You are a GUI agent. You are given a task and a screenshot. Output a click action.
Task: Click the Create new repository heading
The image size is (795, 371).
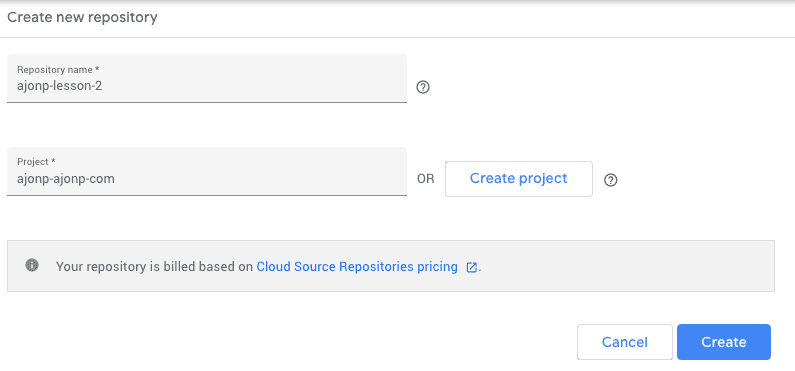coord(82,18)
